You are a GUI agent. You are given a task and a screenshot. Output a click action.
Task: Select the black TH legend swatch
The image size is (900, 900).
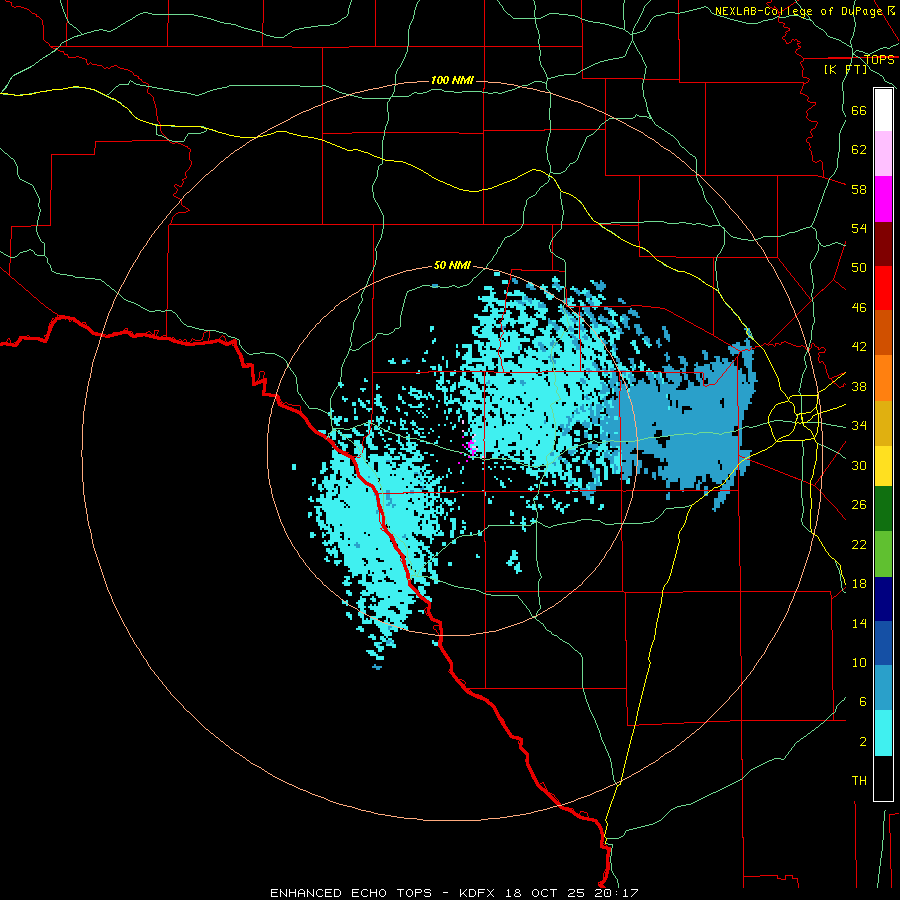(x=883, y=778)
